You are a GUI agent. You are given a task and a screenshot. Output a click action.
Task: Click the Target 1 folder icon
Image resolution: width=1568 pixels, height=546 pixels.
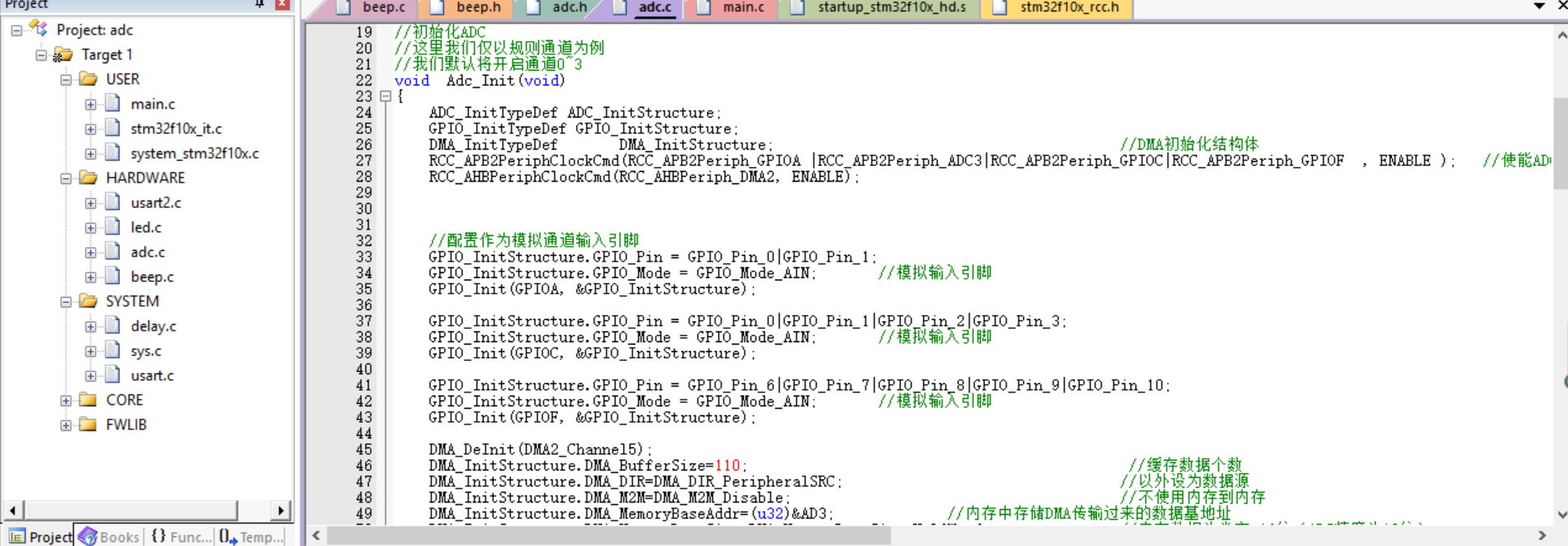pos(63,54)
